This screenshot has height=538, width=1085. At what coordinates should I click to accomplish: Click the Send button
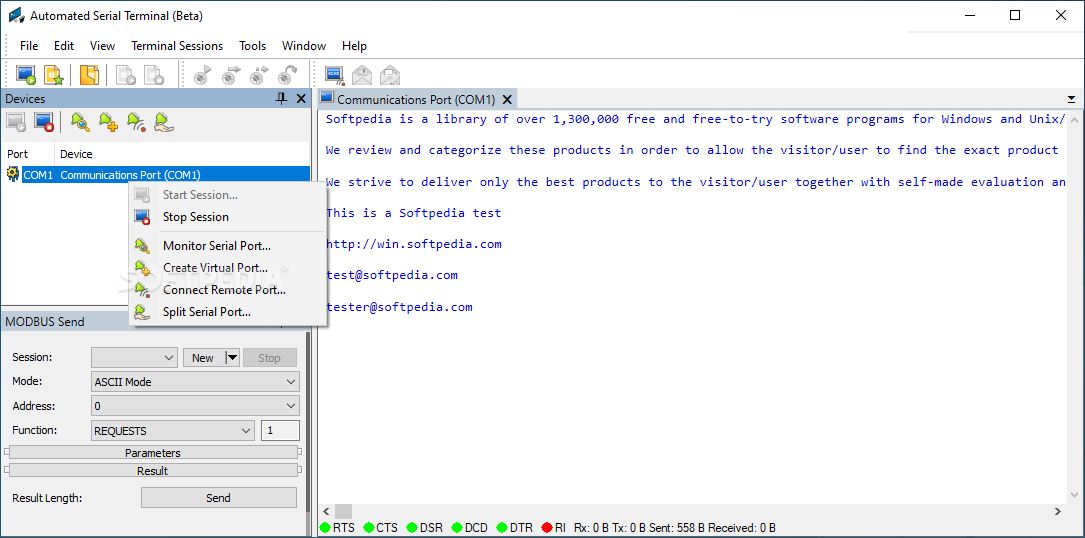pos(219,498)
